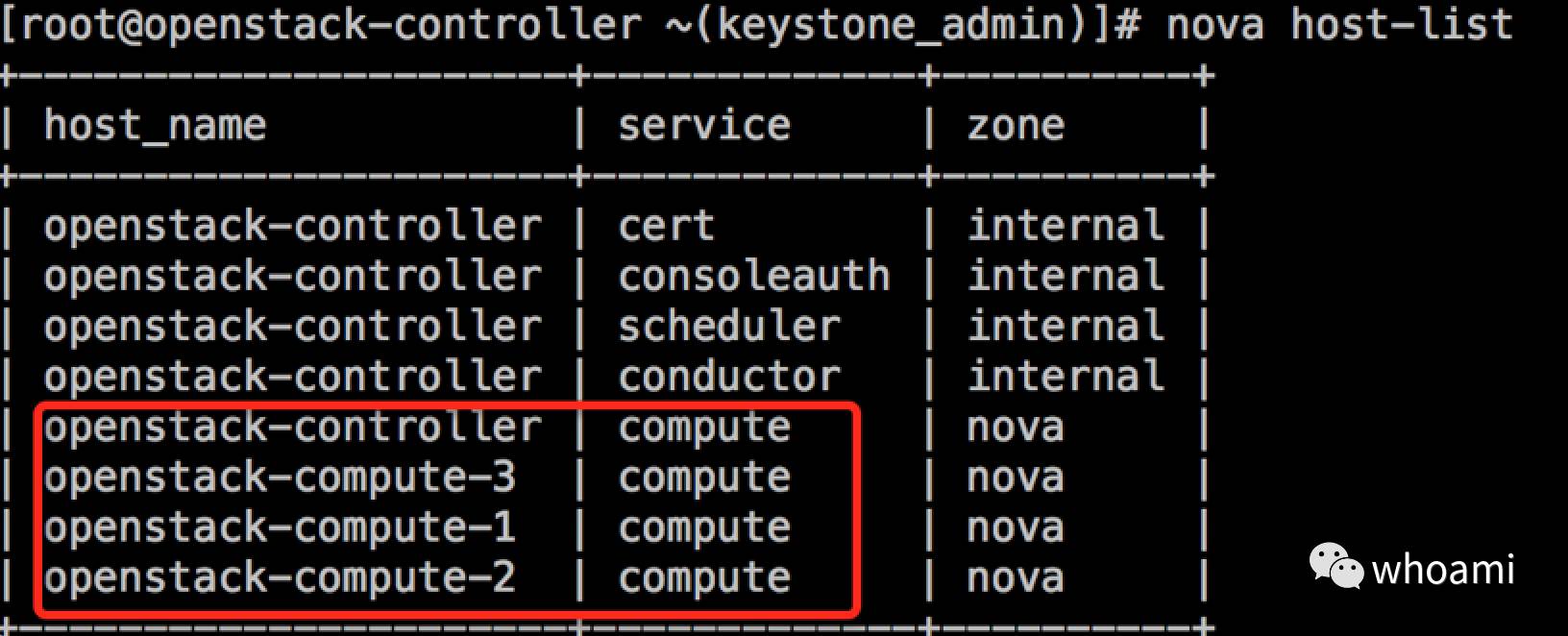Click host name in the scheduler row
This screenshot has width=1568, height=636.
point(292,327)
